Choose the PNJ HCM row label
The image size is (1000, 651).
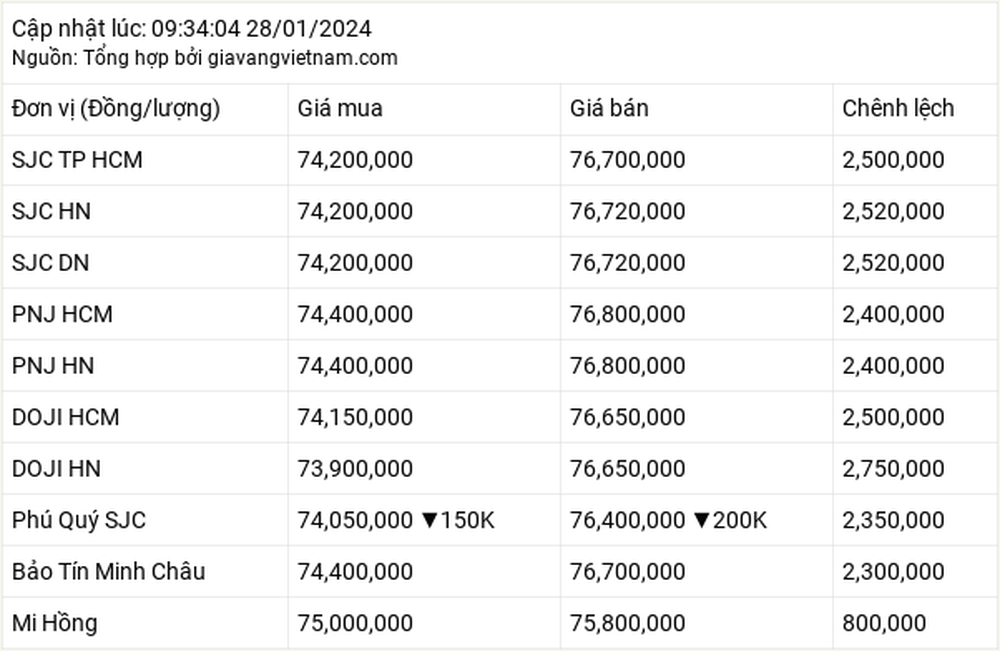(62, 314)
